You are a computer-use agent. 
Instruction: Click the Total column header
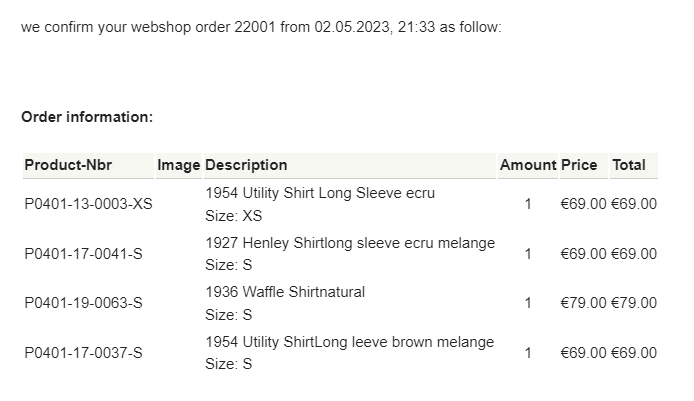tap(628, 165)
